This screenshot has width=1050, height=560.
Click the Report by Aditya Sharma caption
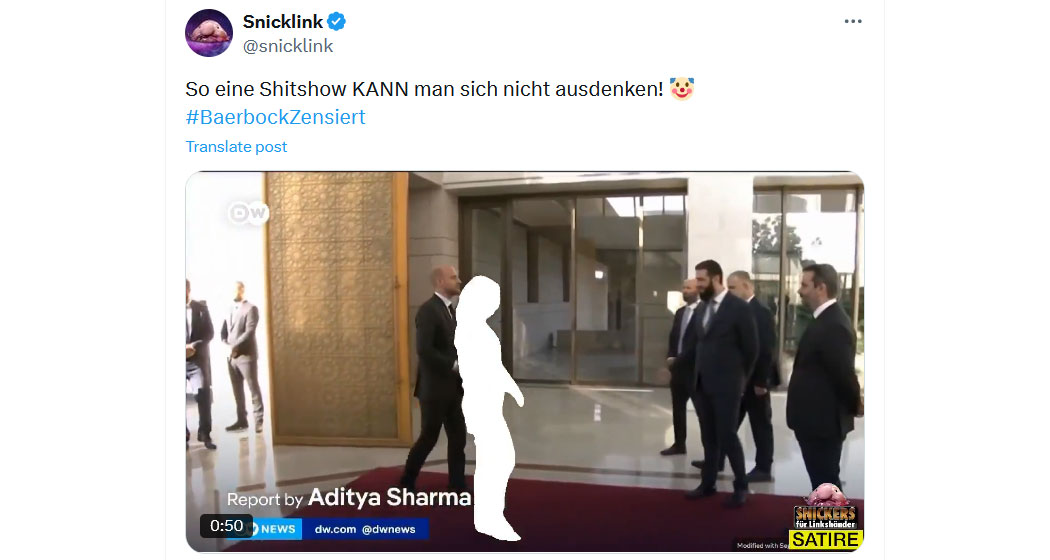click(x=349, y=498)
